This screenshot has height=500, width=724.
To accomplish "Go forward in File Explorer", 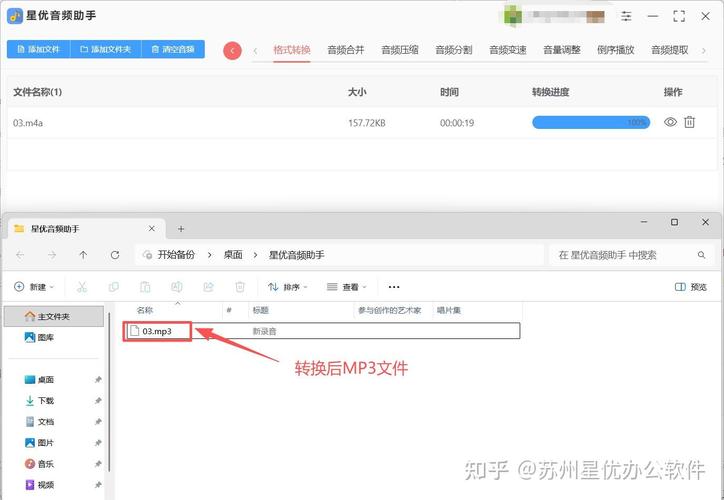I will click(52, 255).
